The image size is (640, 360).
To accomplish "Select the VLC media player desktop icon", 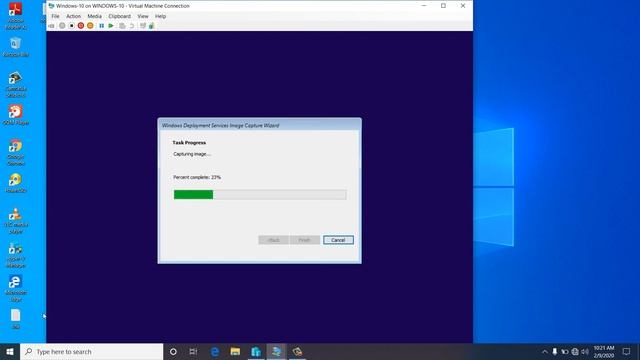I will (x=16, y=220).
